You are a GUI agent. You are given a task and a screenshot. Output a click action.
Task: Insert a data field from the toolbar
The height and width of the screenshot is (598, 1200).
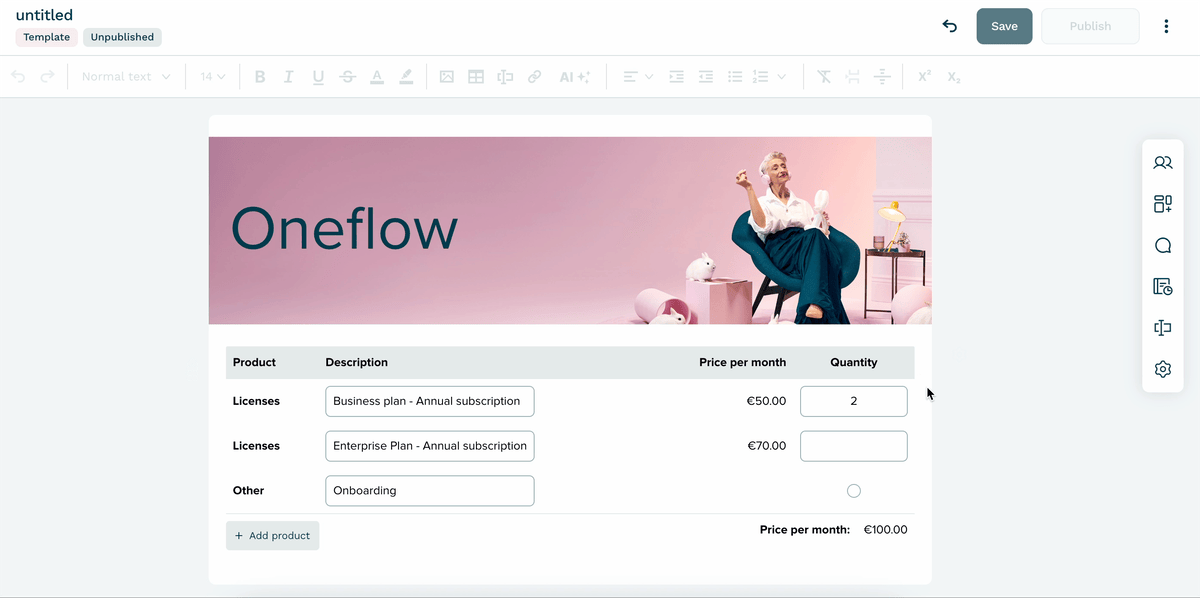[x=505, y=77]
